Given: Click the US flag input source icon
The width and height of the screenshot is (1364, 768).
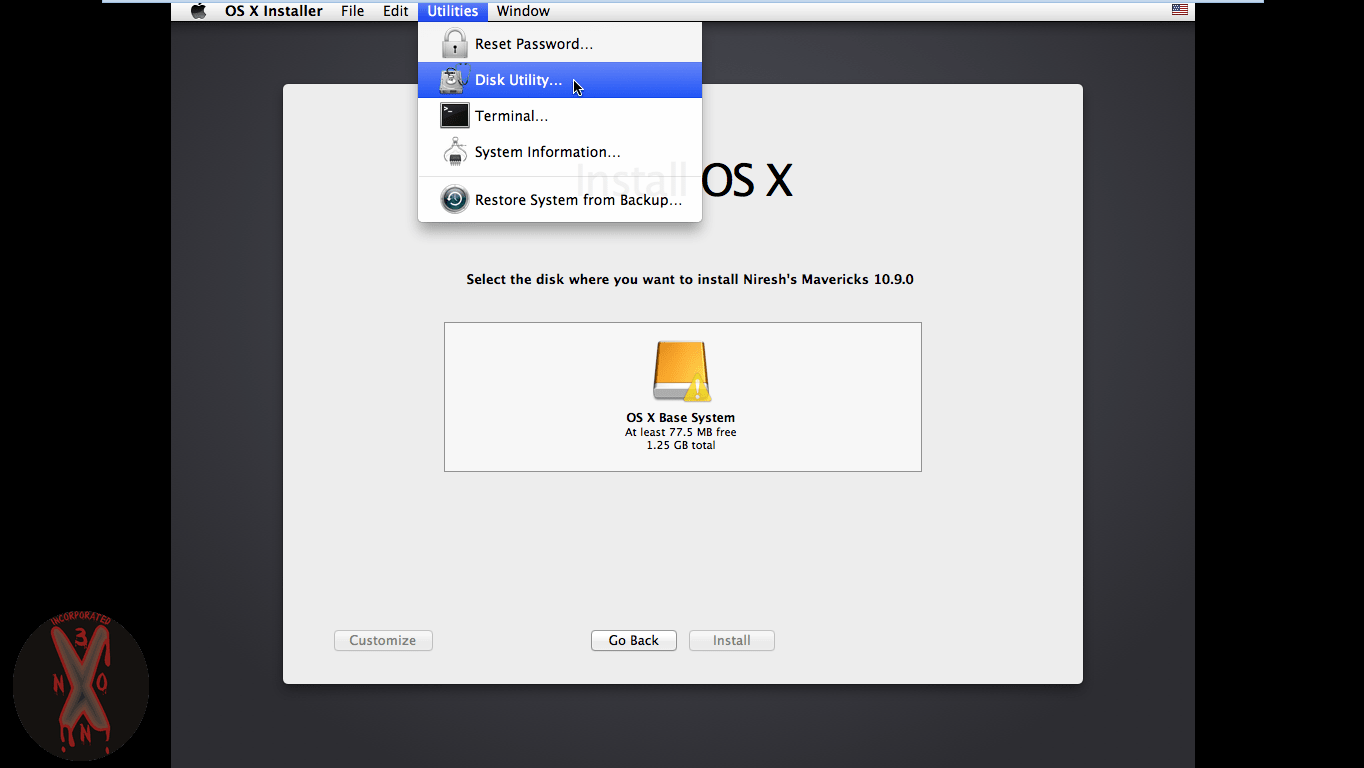Looking at the screenshot, I should pyautogui.click(x=1180, y=10).
